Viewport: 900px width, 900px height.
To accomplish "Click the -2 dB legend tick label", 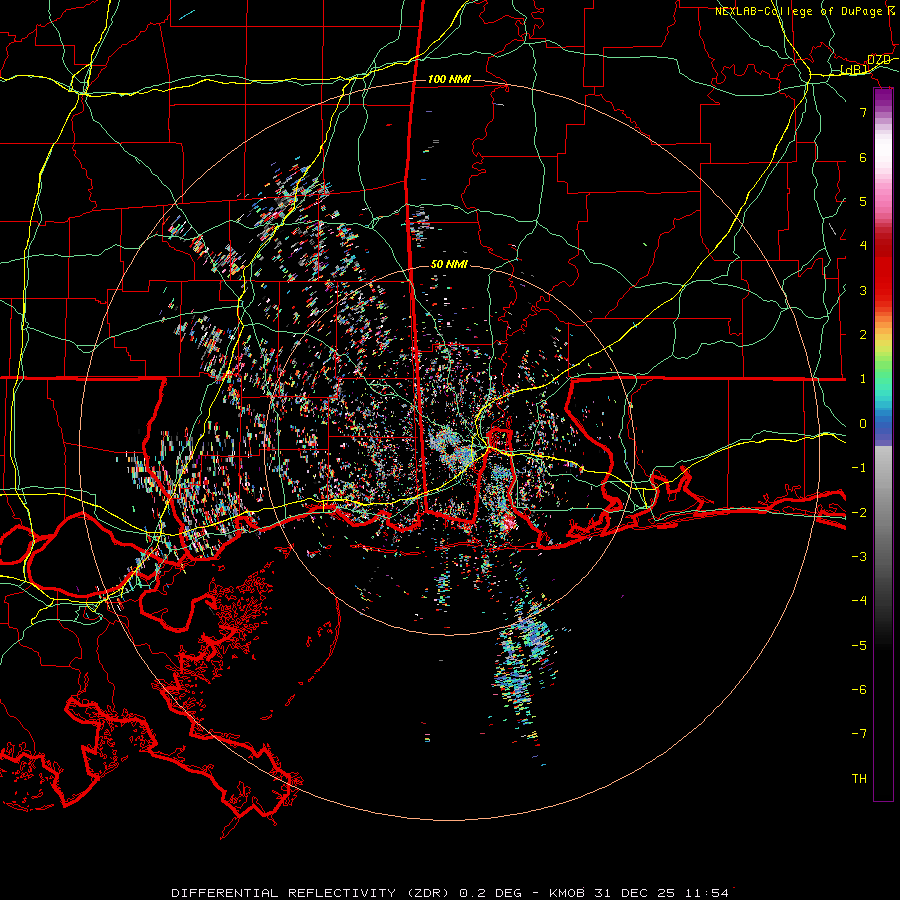I will point(859,512).
